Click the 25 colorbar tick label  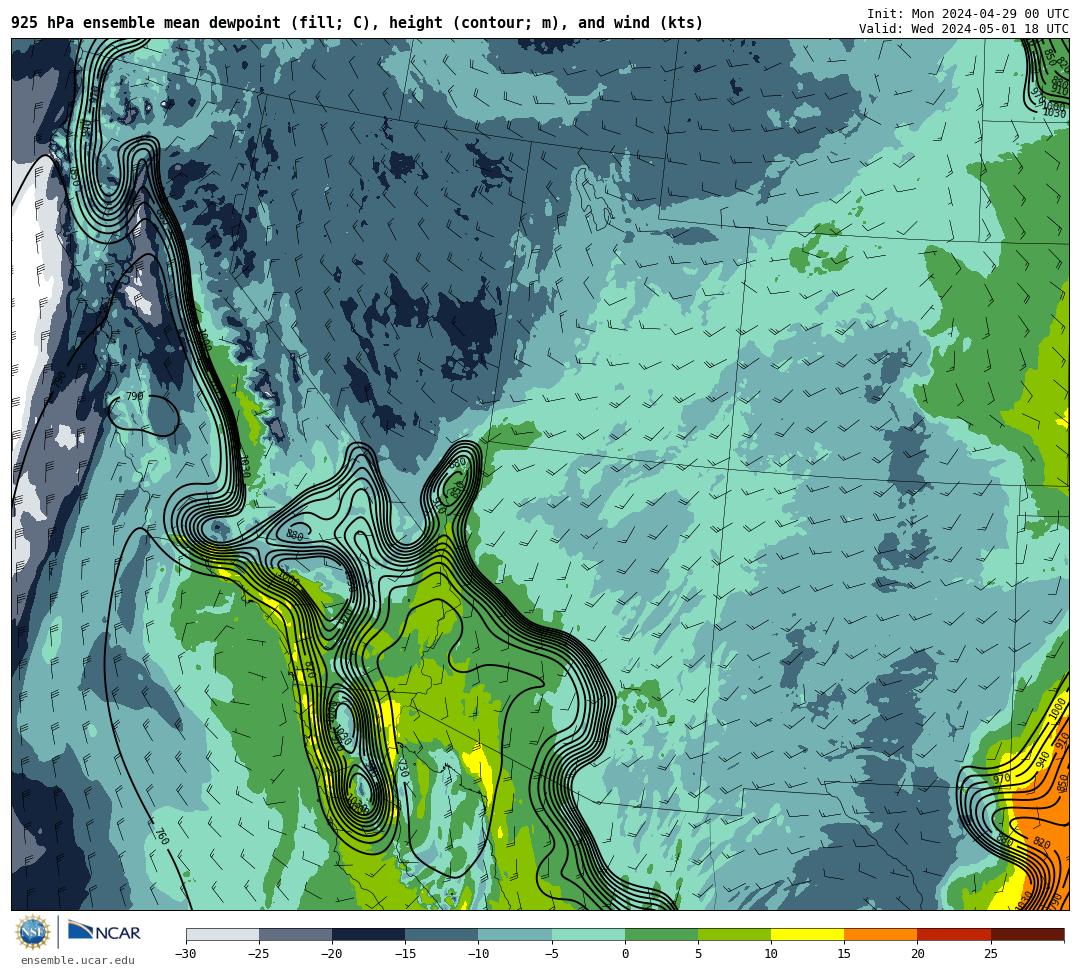991,954
